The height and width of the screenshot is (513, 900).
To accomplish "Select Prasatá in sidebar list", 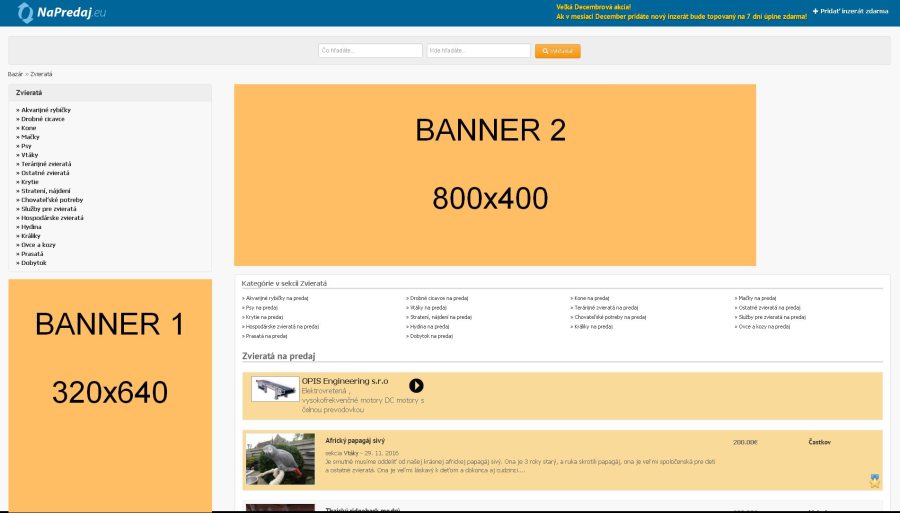I will click(x=32, y=254).
